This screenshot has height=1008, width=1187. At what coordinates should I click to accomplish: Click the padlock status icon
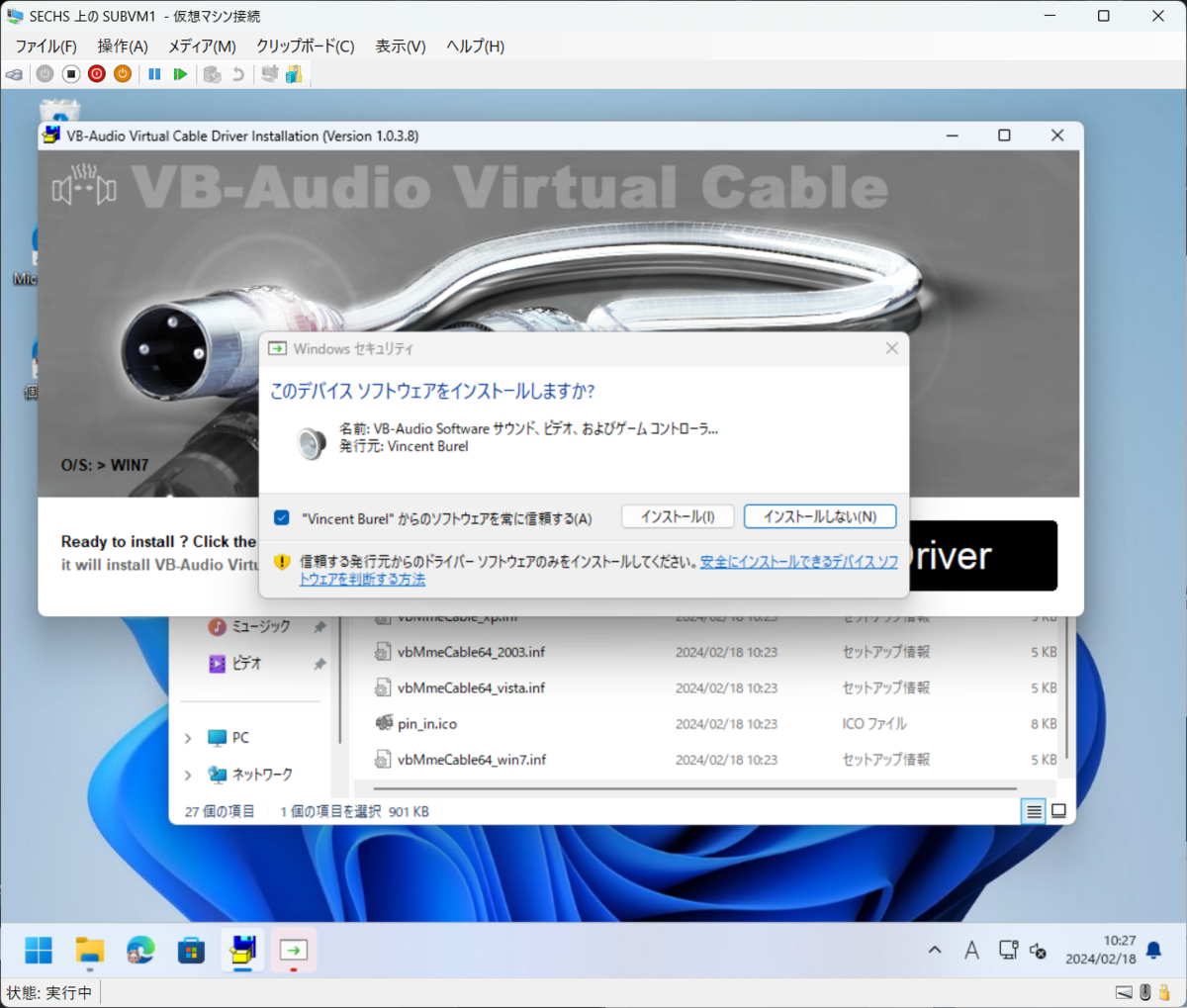tap(1164, 992)
